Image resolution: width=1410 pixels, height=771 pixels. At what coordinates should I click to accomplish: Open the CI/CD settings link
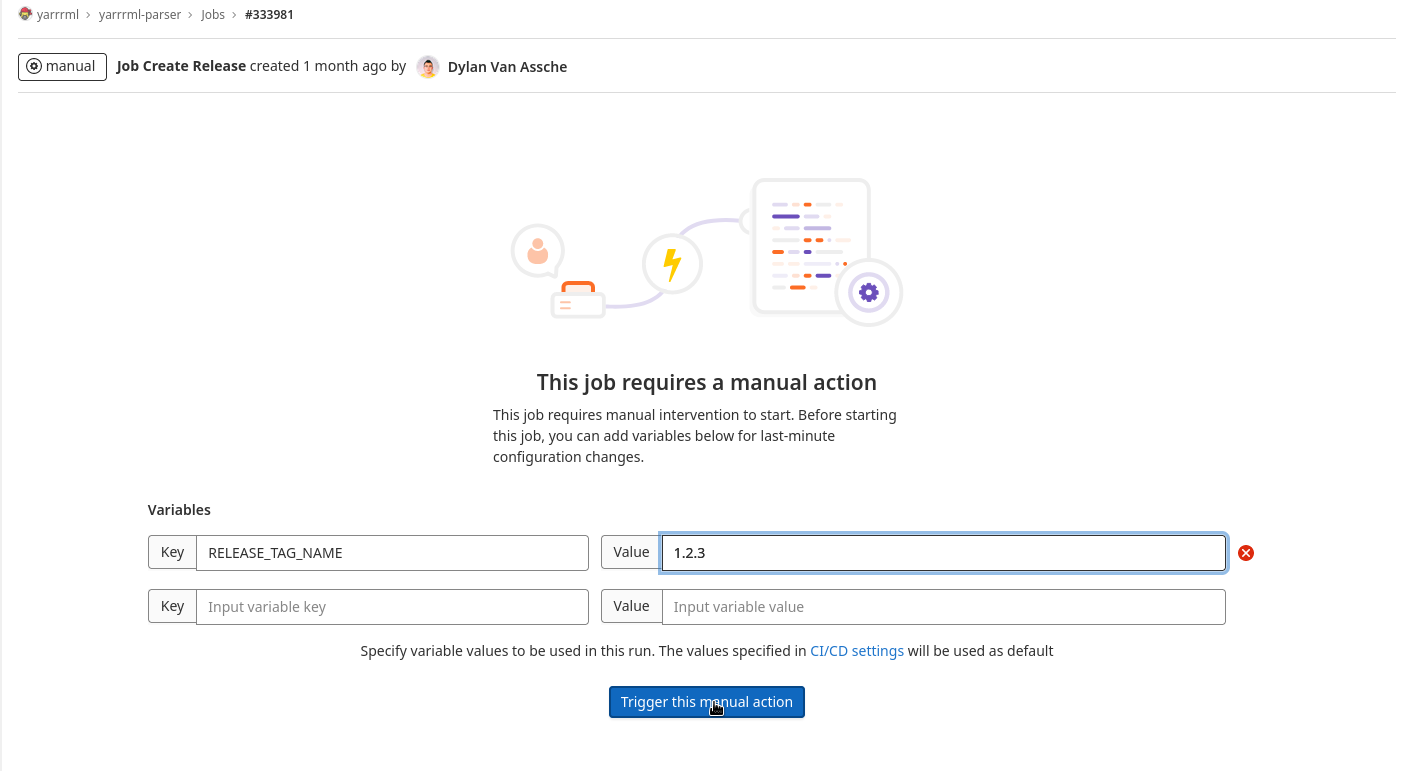pos(856,651)
